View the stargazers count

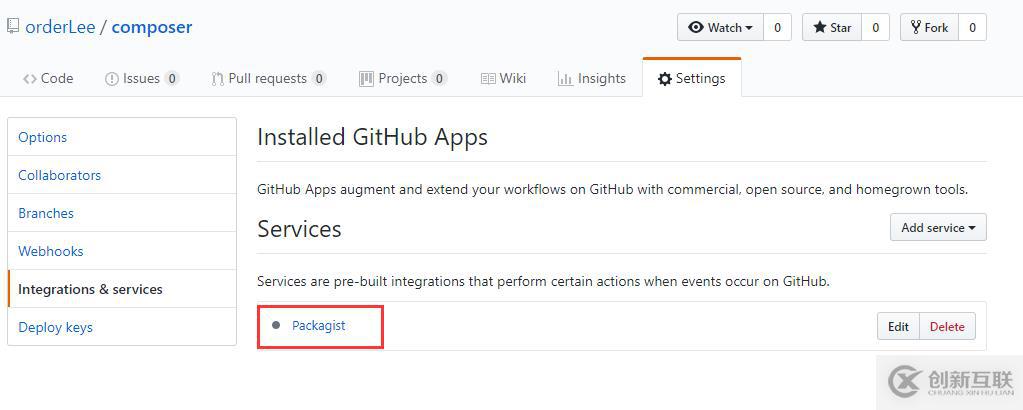pos(876,27)
